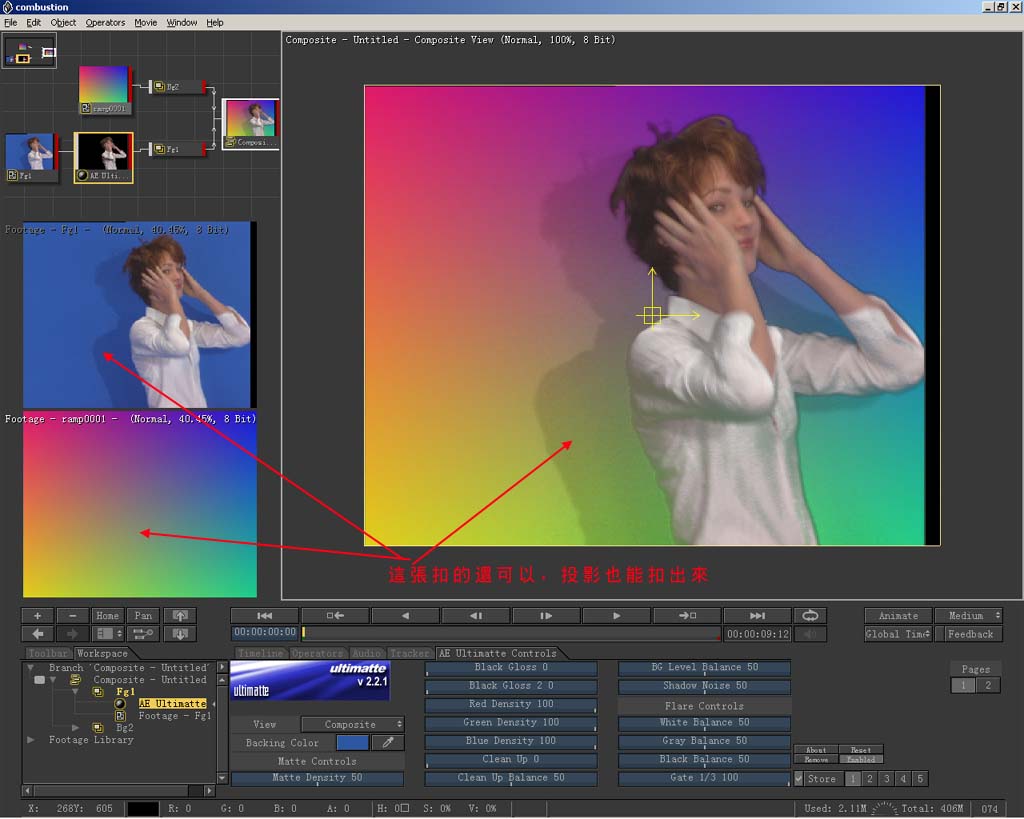Go to out-point marker button

[687, 616]
